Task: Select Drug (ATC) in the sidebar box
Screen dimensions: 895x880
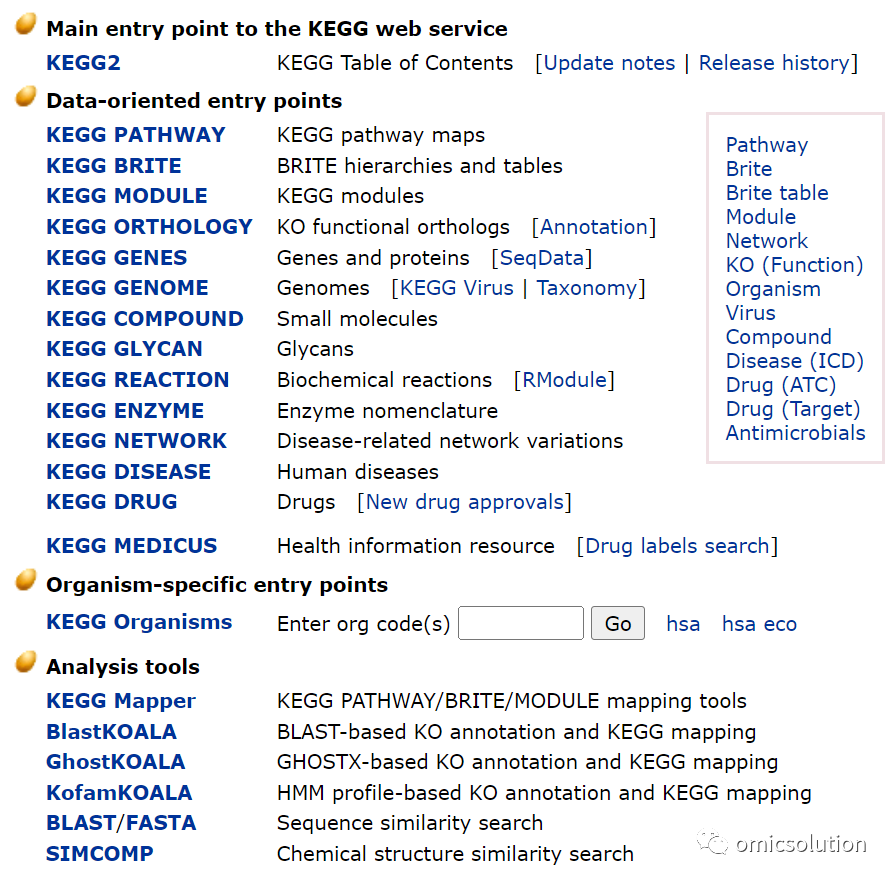Action: (781, 385)
